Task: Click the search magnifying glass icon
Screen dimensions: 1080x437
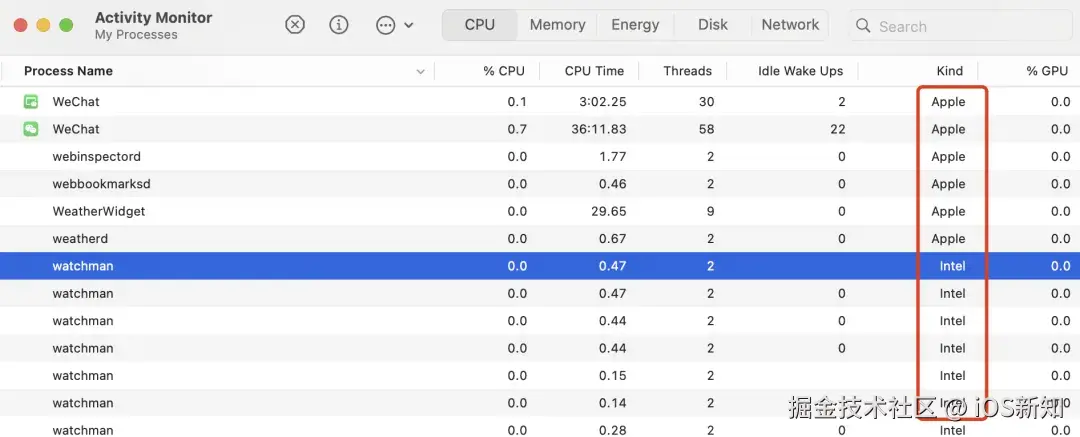Action: [x=864, y=27]
